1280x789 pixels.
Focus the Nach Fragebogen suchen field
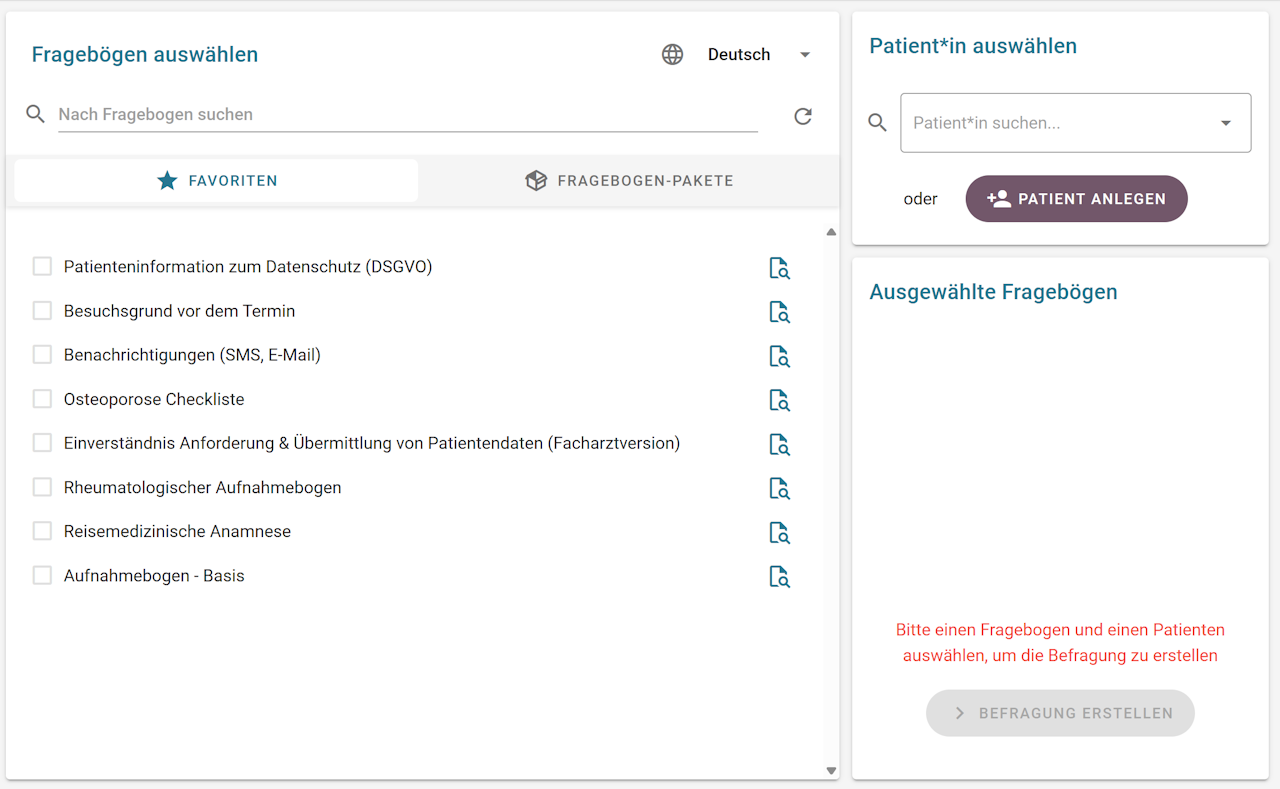407,115
